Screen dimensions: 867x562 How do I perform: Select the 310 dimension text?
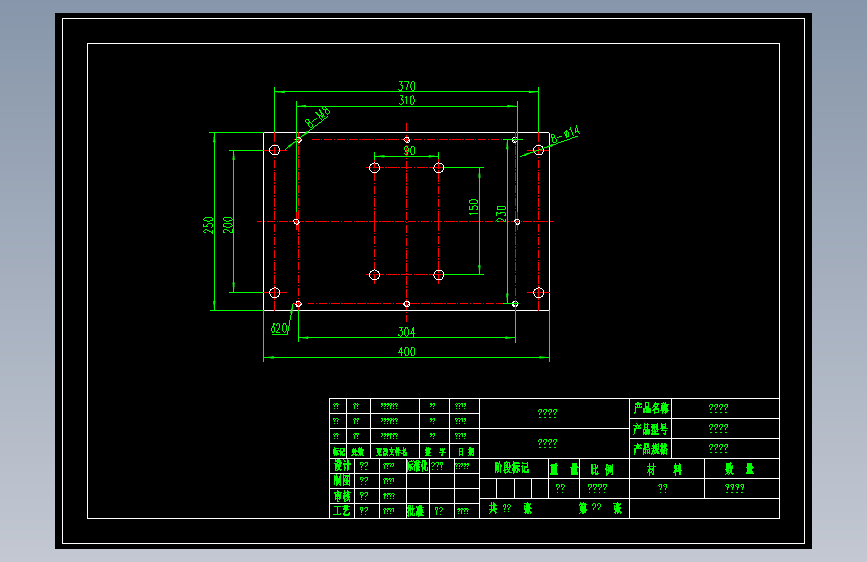[407, 100]
